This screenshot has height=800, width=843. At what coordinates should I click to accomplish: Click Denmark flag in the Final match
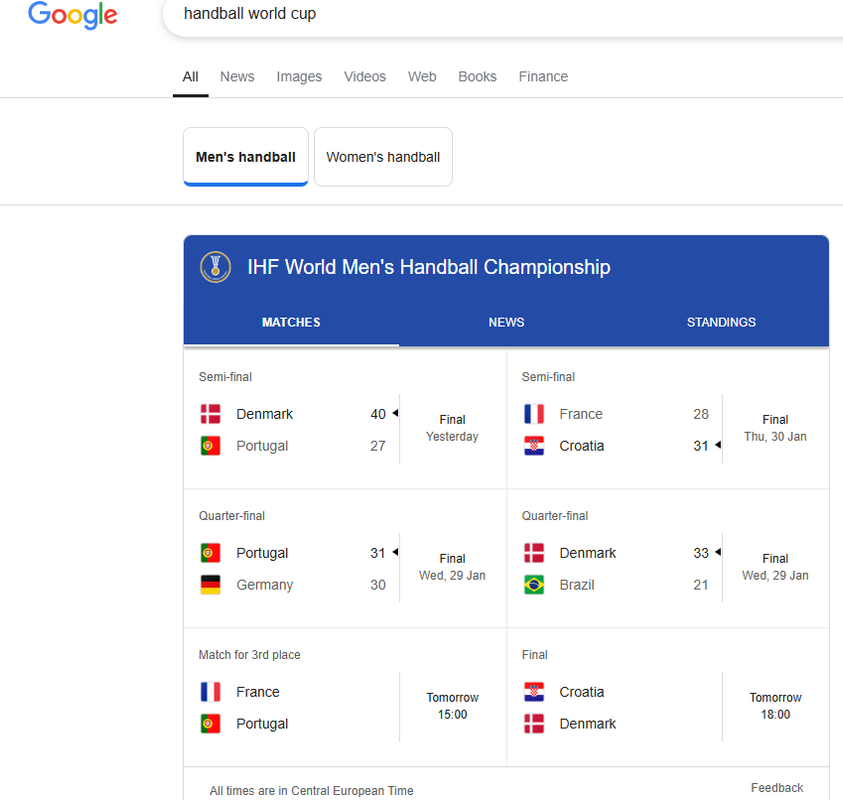click(534, 724)
